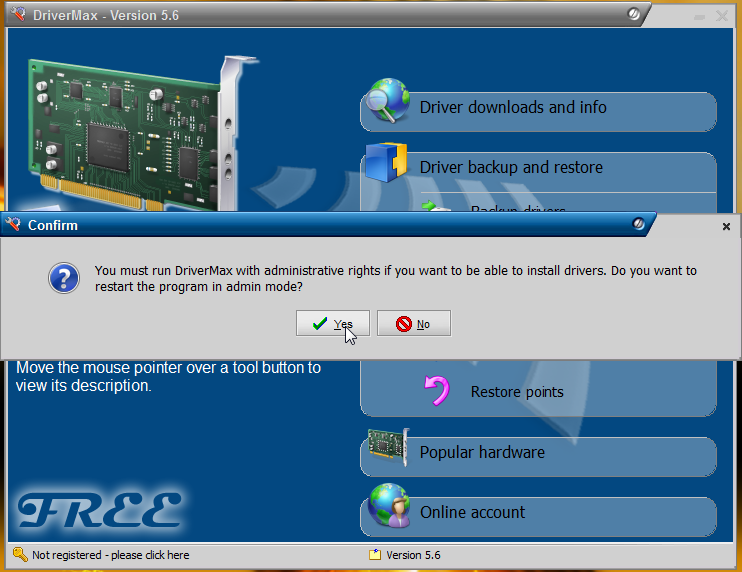Image resolution: width=742 pixels, height=572 pixels.
Task: Click the network card Popular hardware icon
Action: [x=387, y=452]
